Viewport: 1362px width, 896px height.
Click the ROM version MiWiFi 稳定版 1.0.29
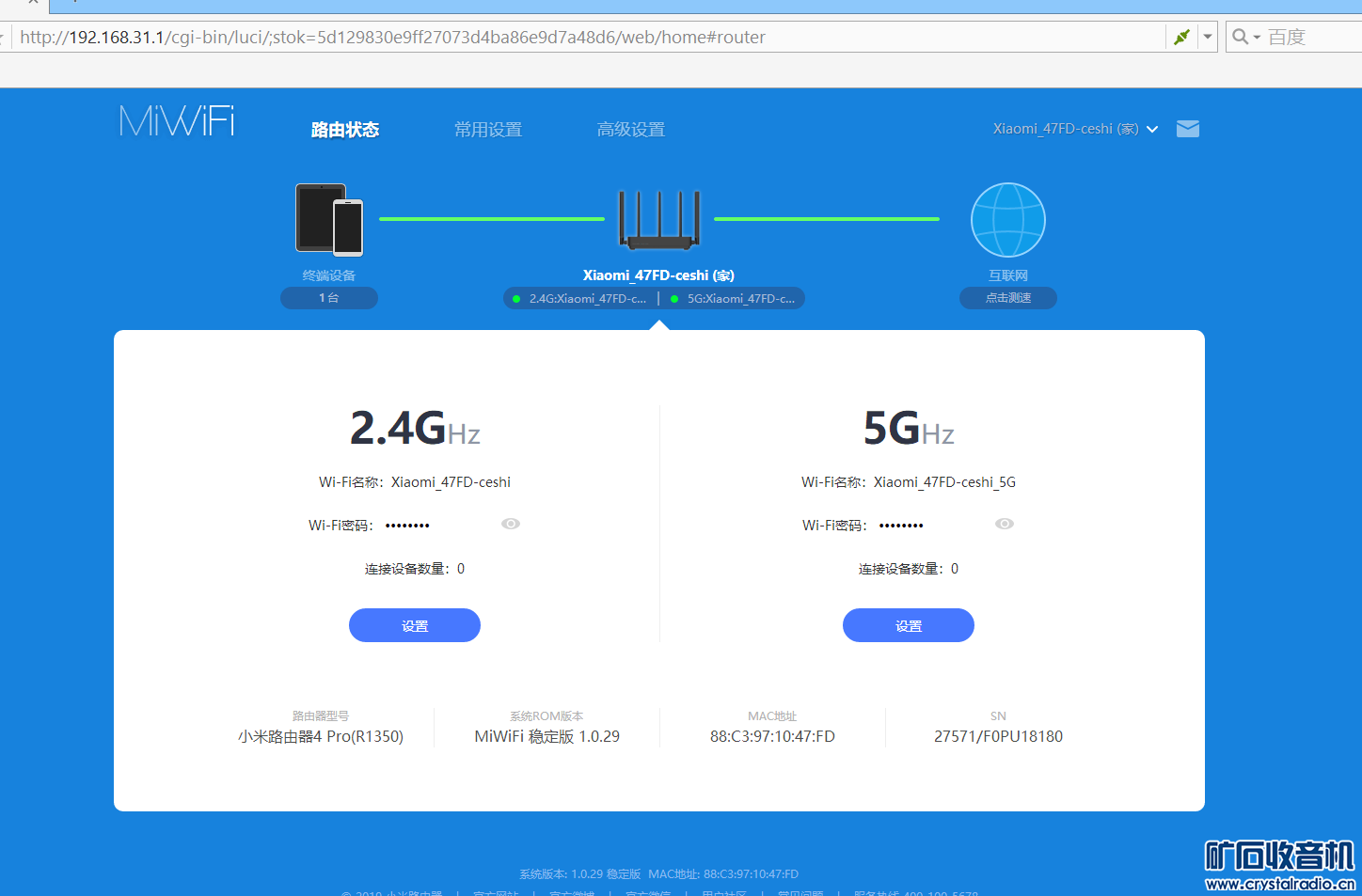point(546,737)
